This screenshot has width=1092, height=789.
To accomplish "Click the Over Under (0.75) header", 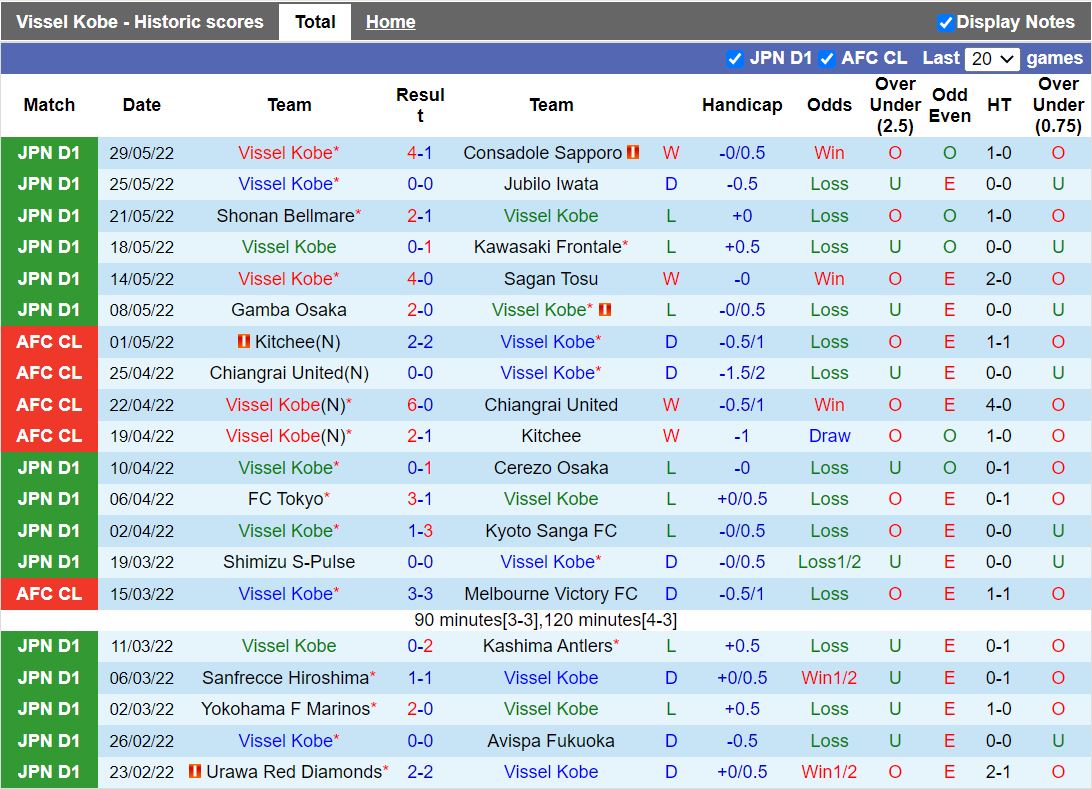I will click(x=1058, y=104).
